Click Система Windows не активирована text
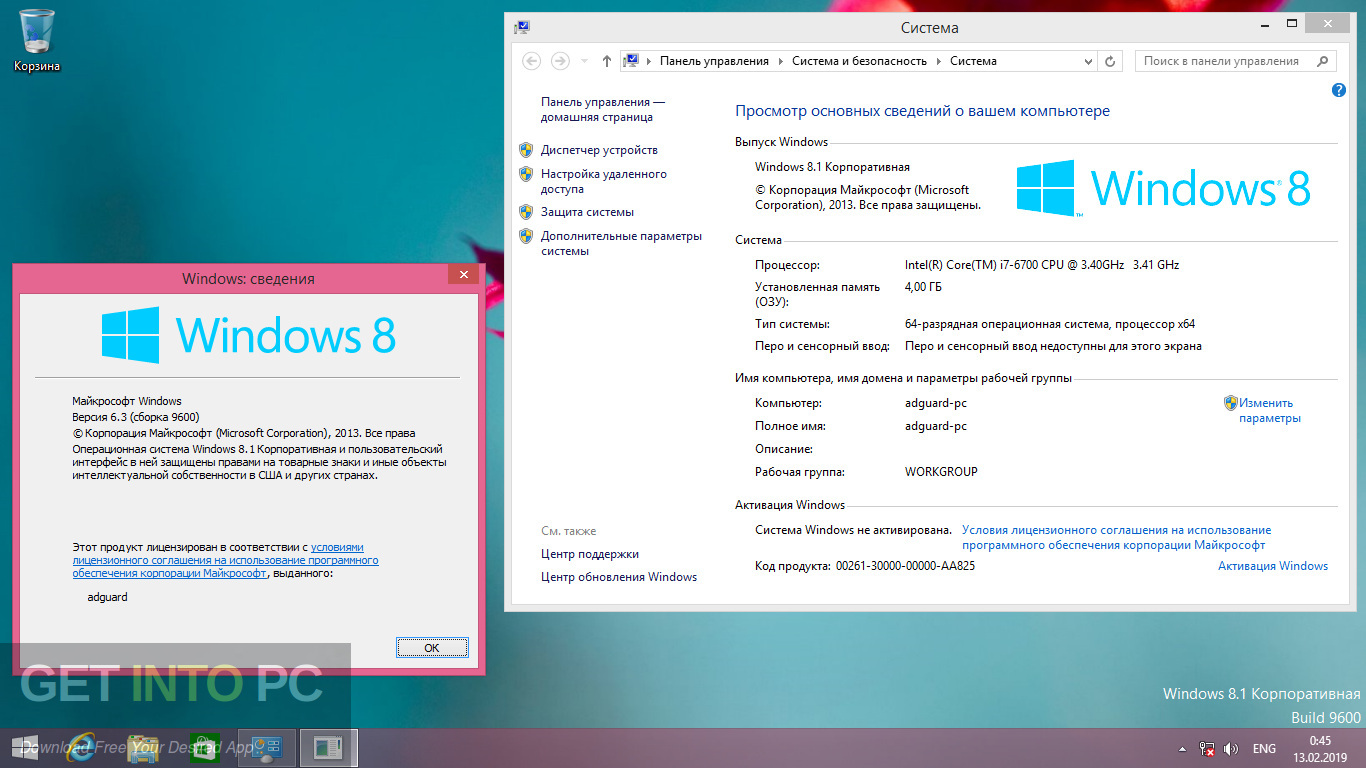This screenshot has width=1366, height=768. click(x=853, y=530)
